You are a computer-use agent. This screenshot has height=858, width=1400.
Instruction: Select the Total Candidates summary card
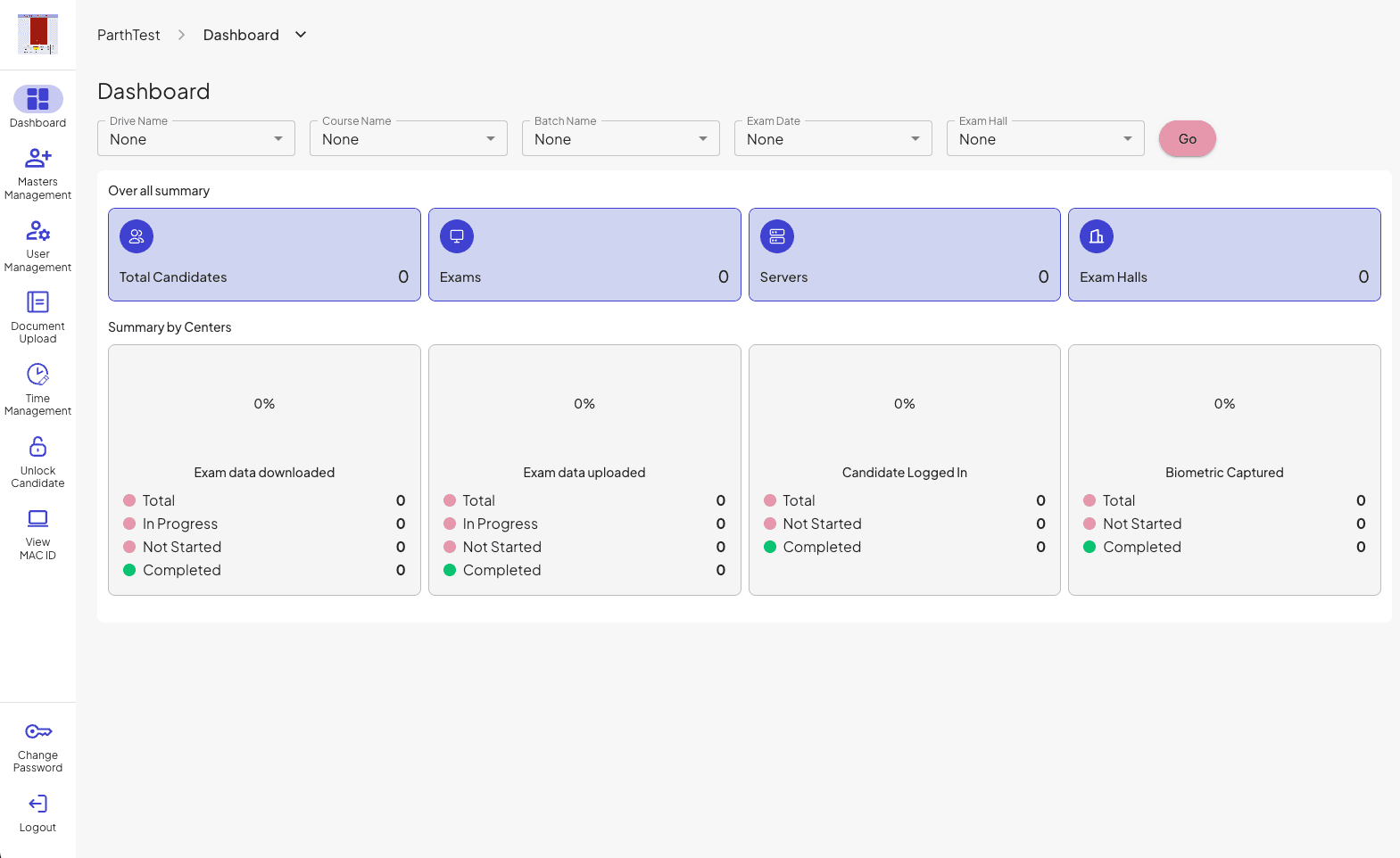click(x=264, y=254)
